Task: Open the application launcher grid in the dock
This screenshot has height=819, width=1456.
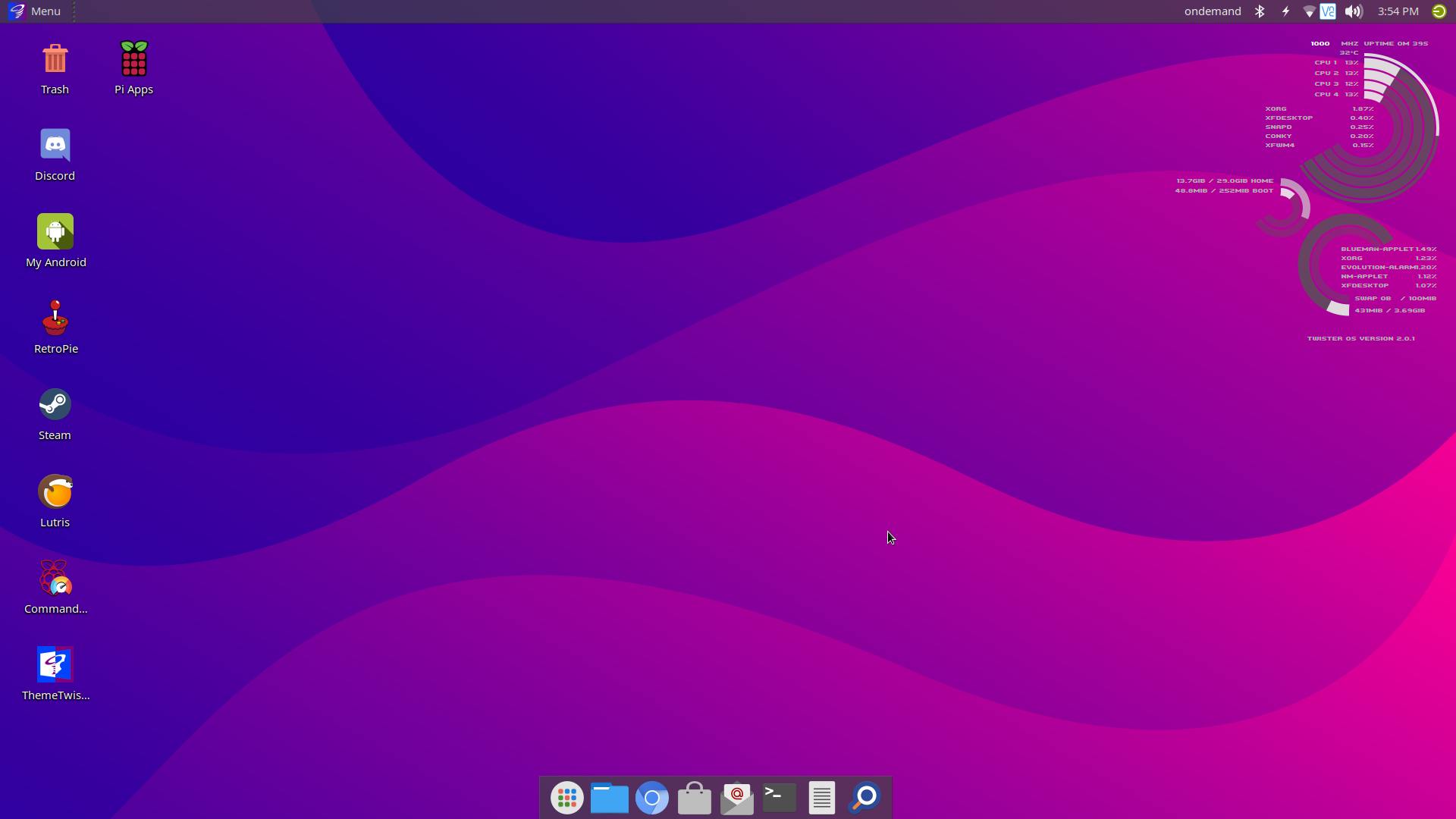Action: [x=566, y=797]
